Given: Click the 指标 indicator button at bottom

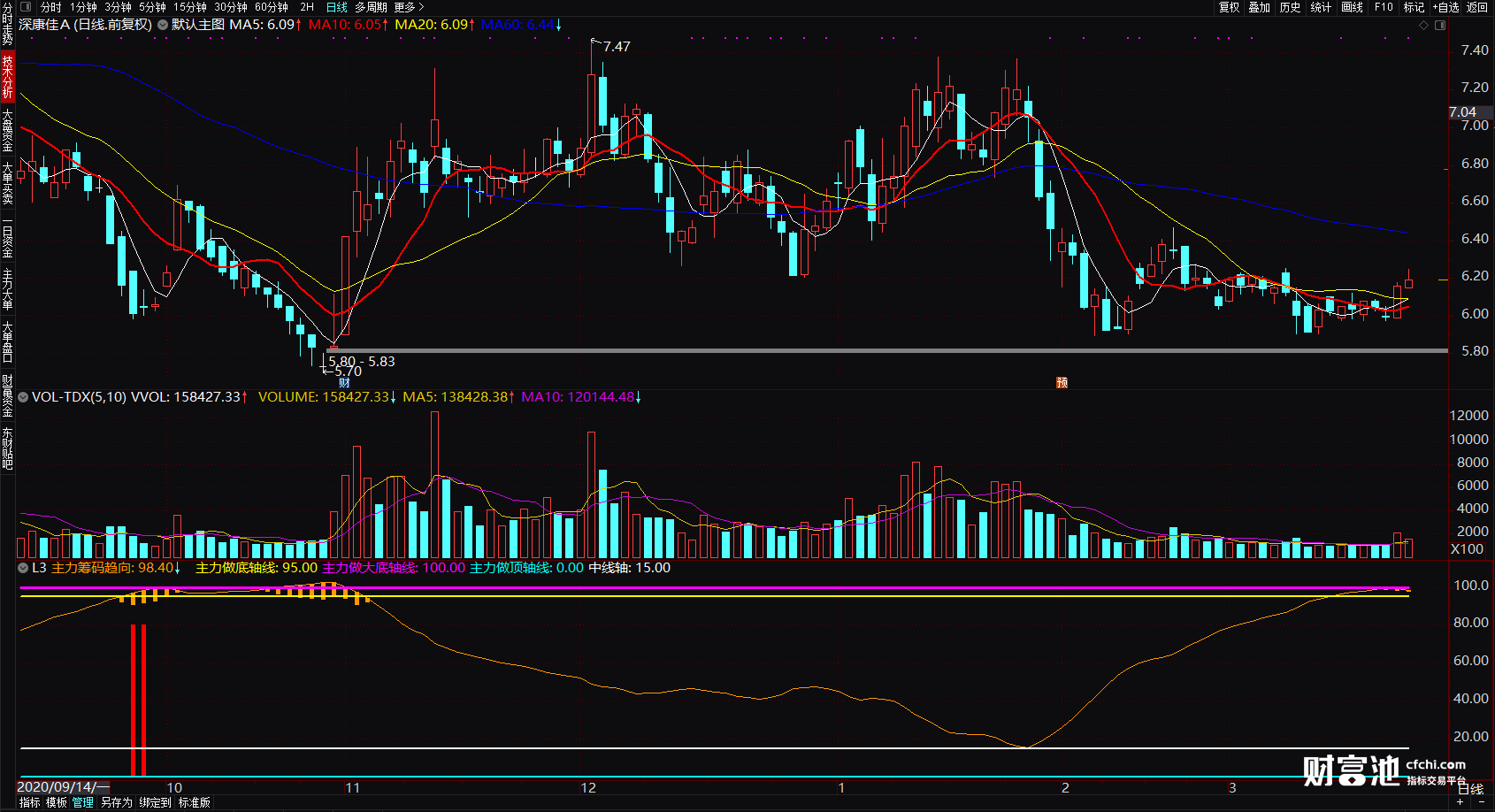Looking at the screenshot, I should coord(29,803).
